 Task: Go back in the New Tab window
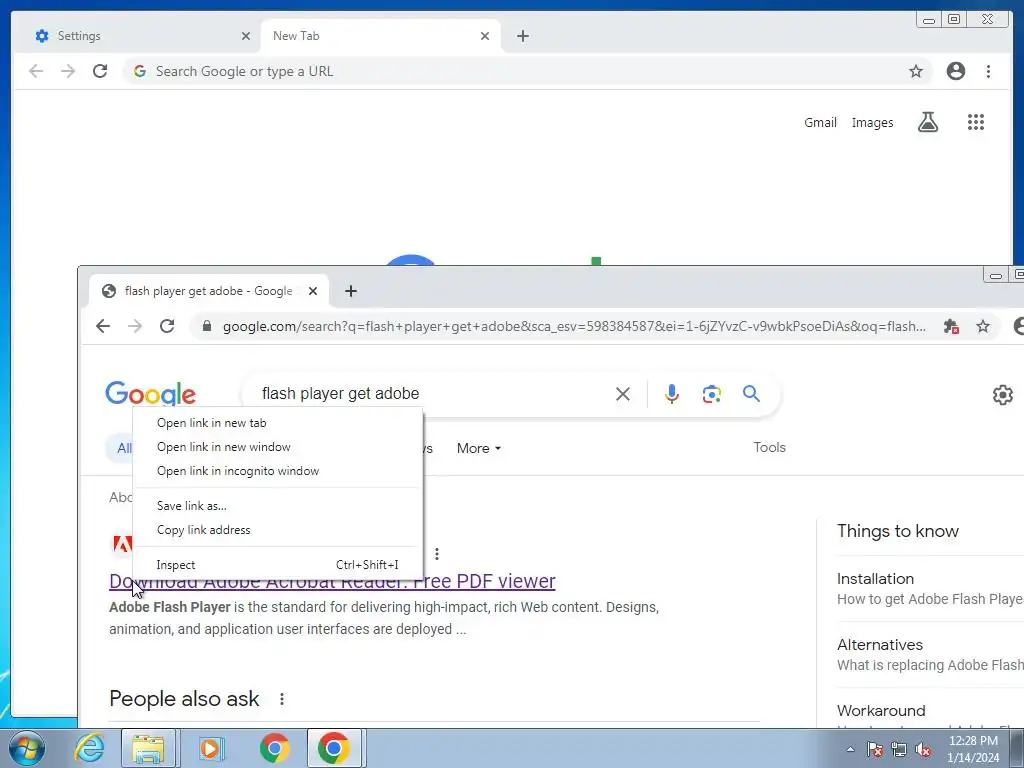[36, 71]
